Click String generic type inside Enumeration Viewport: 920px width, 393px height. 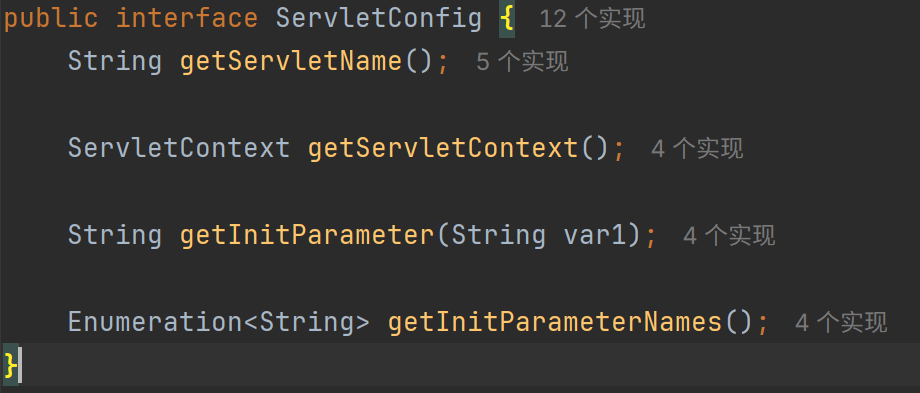(307, 321)
